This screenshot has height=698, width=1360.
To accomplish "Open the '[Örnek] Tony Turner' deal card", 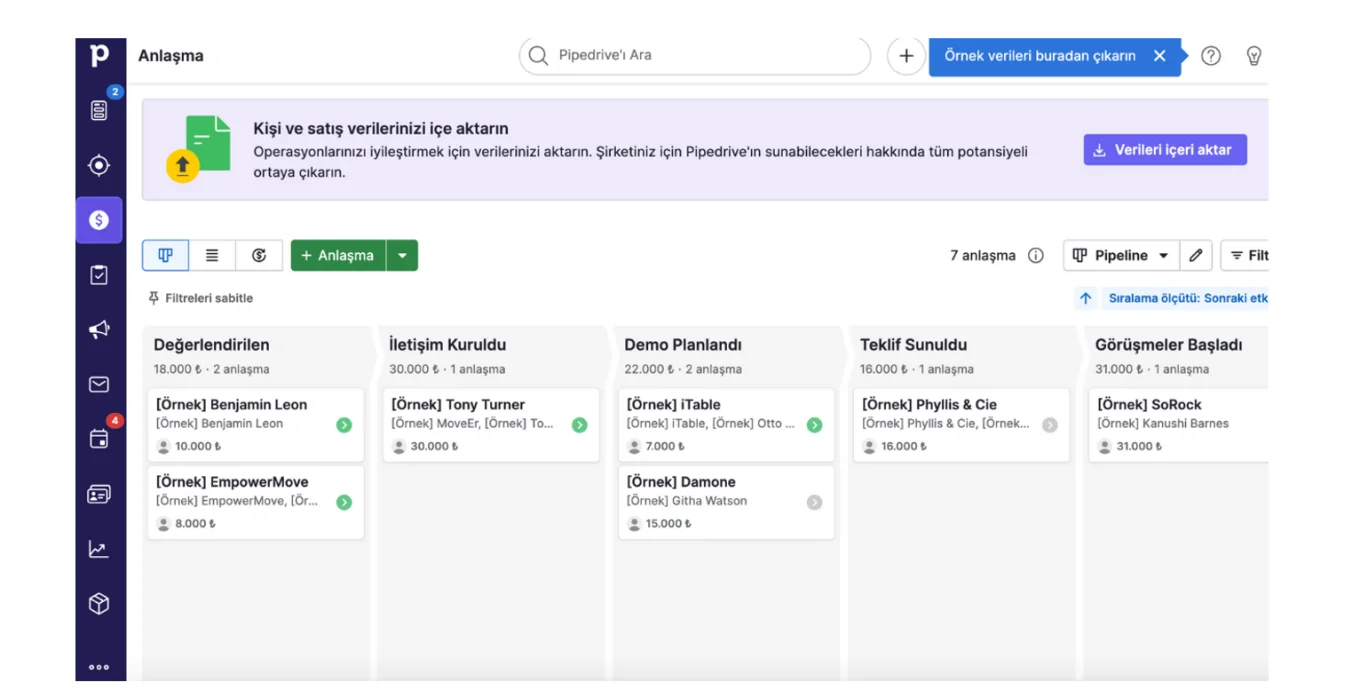I will coord(491,425).
